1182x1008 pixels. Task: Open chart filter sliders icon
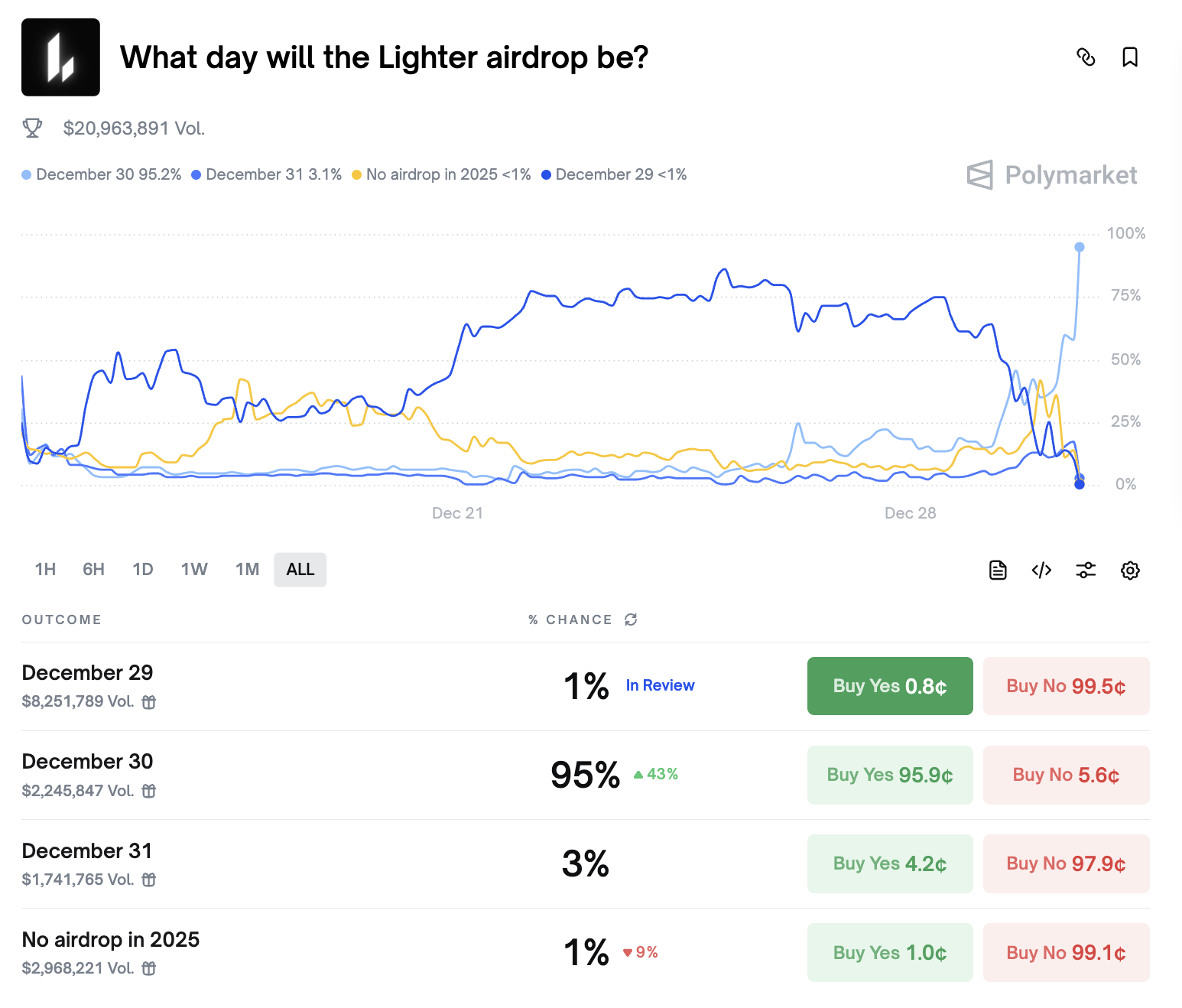[1086, 570]
